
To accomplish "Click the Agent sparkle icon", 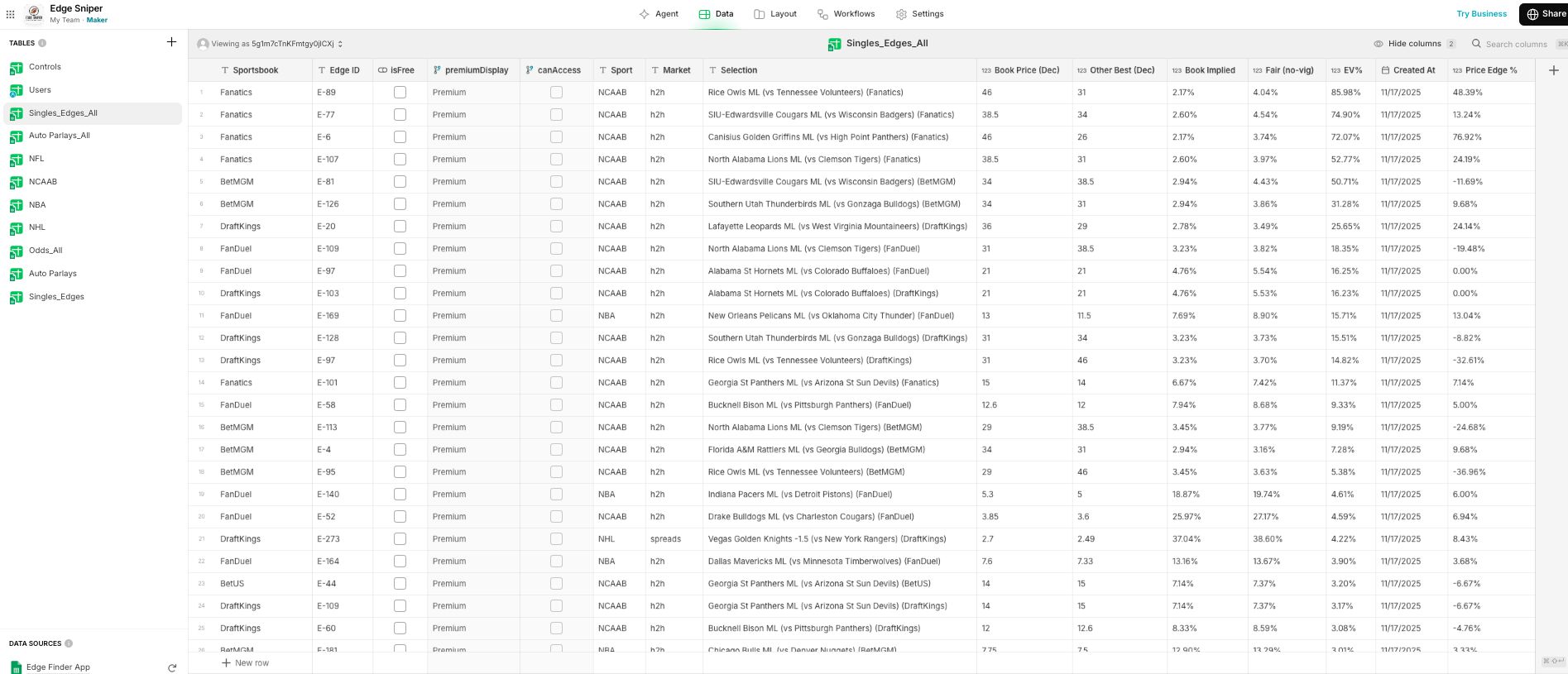I will [x=644, y=14].
